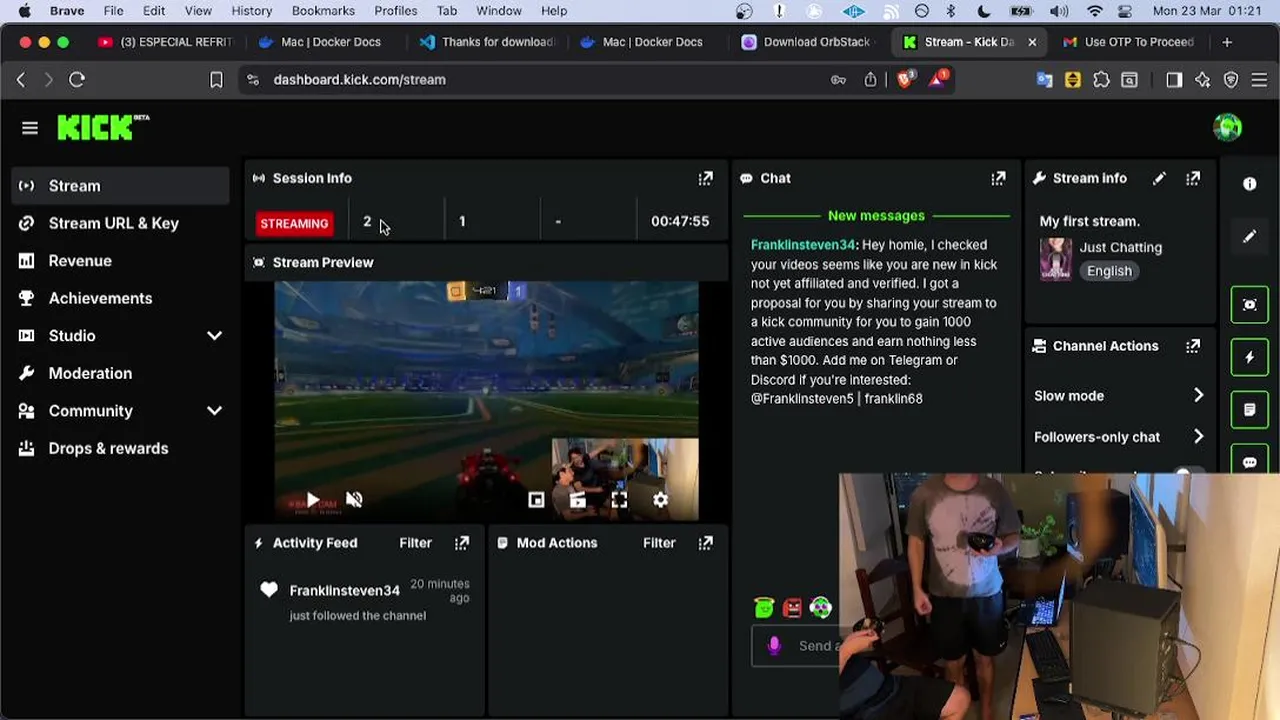
Task: Reload the page in browser
Action: pyautogui.click(x=77, y=80)
